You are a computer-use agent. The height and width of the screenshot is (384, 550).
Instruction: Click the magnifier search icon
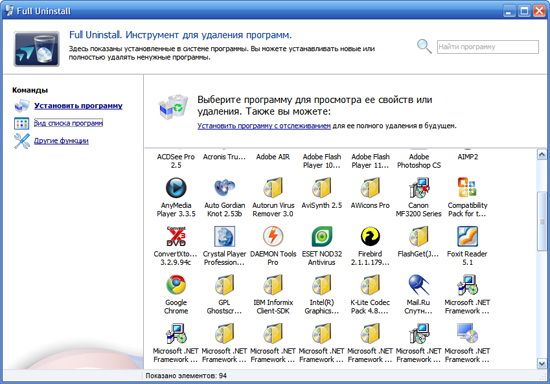tap(424, 46)
